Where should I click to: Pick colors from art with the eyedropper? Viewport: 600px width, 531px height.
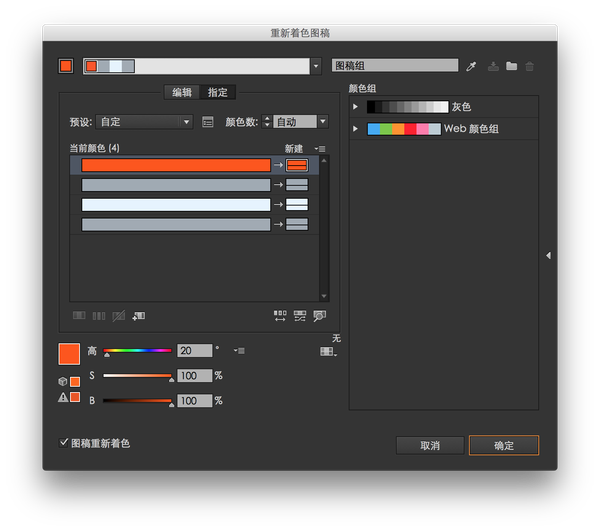[471, 66]
